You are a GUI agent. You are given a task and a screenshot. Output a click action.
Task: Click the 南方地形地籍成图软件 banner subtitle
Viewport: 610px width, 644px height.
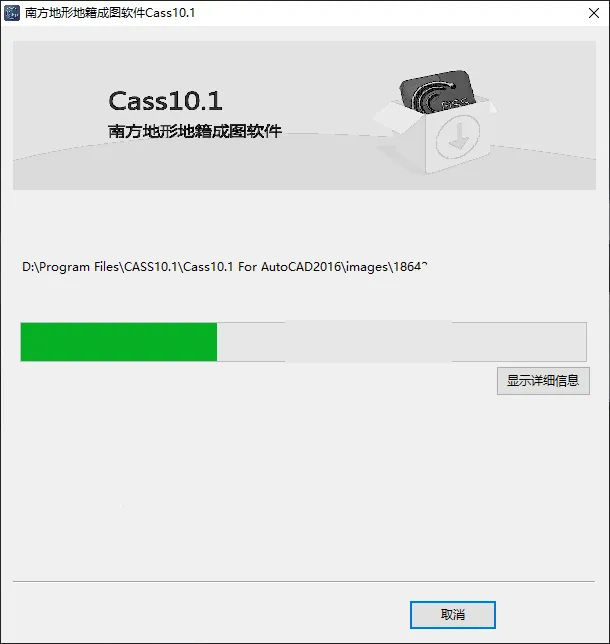[195, 131]
